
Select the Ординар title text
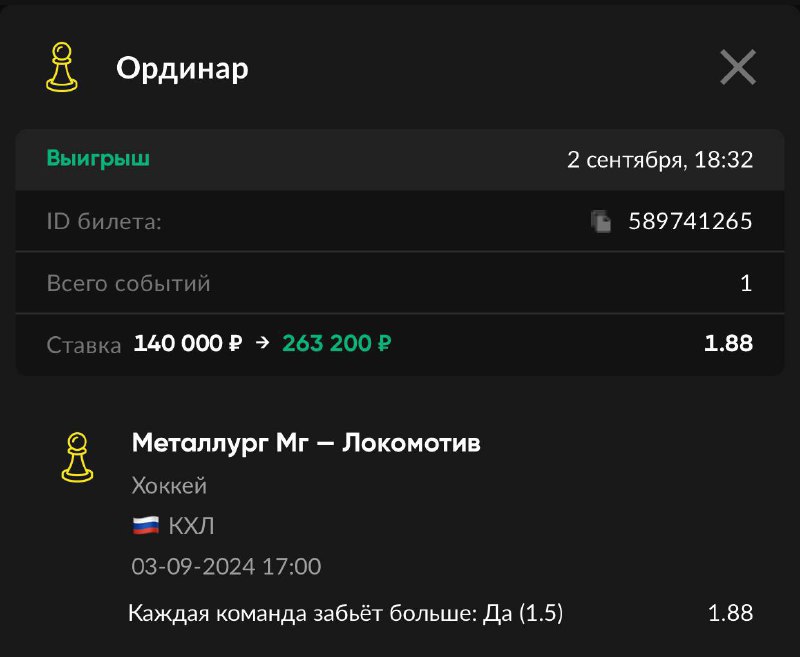click(184, 69)
